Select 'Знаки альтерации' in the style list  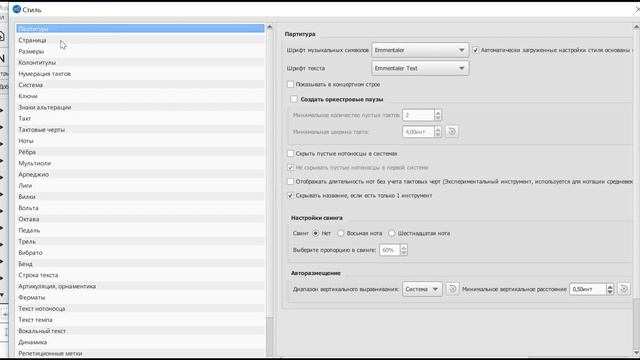[140, 107]
